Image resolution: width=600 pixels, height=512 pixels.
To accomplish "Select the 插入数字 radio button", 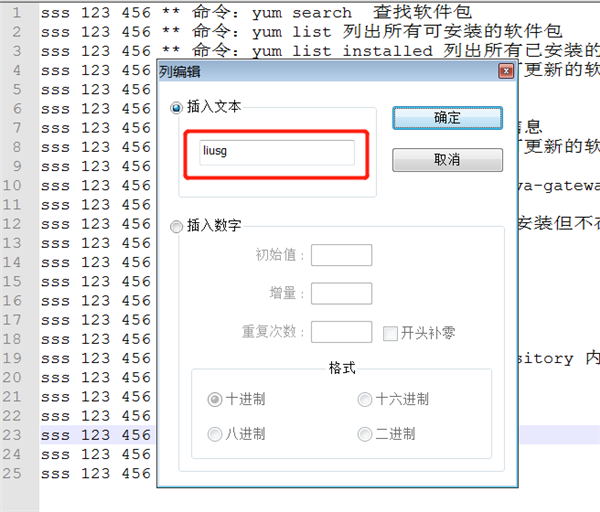I will (176, 227).
